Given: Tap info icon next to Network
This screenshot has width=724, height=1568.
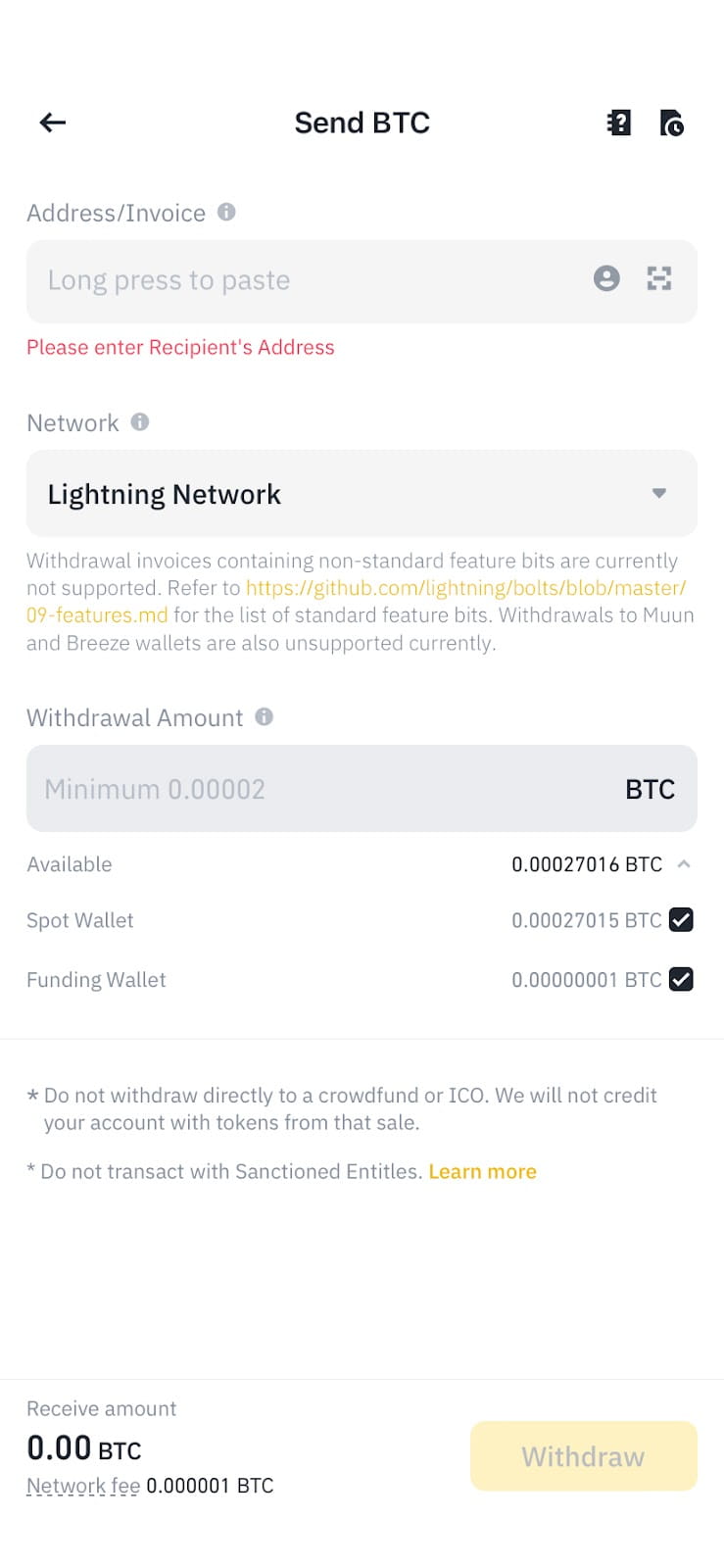Looking at the screenshot, I should click(140, 421).
